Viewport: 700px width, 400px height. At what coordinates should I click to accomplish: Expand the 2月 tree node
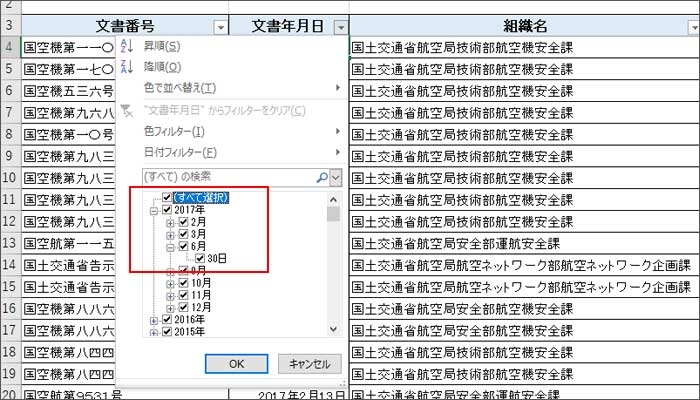(170, 223)
